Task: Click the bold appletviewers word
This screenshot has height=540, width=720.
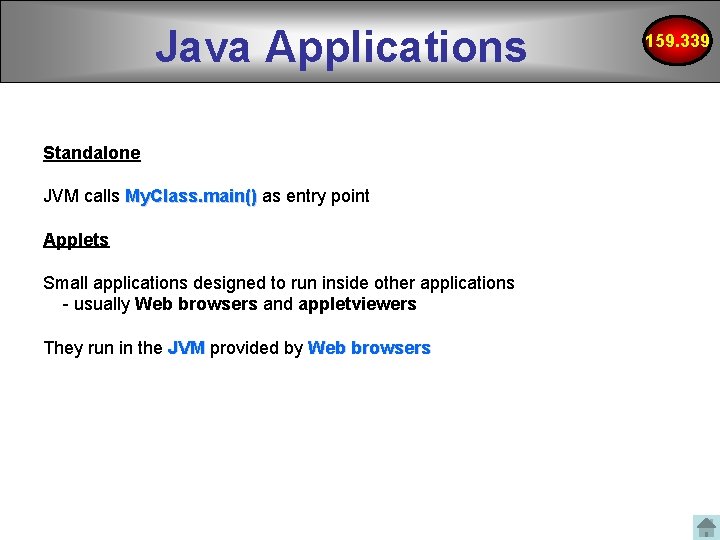Action: pos(357,304)
